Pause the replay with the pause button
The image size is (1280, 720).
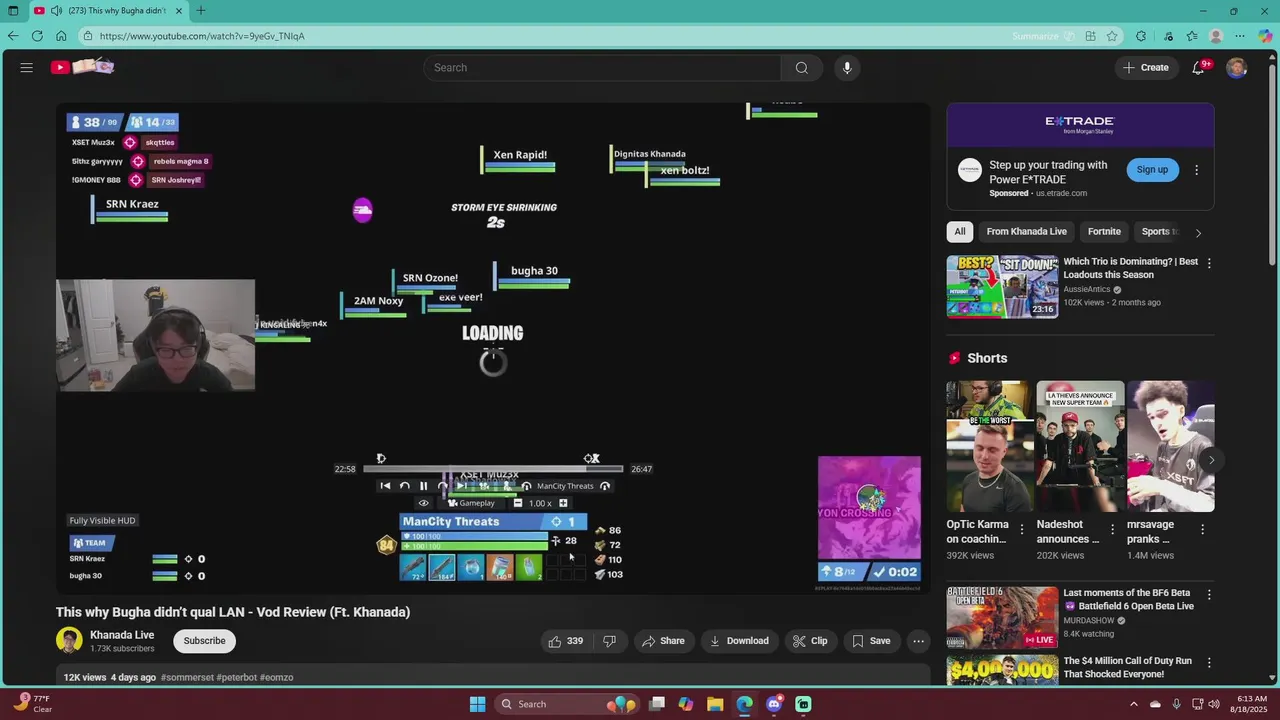pyautogui.click(x=423, y=486)
